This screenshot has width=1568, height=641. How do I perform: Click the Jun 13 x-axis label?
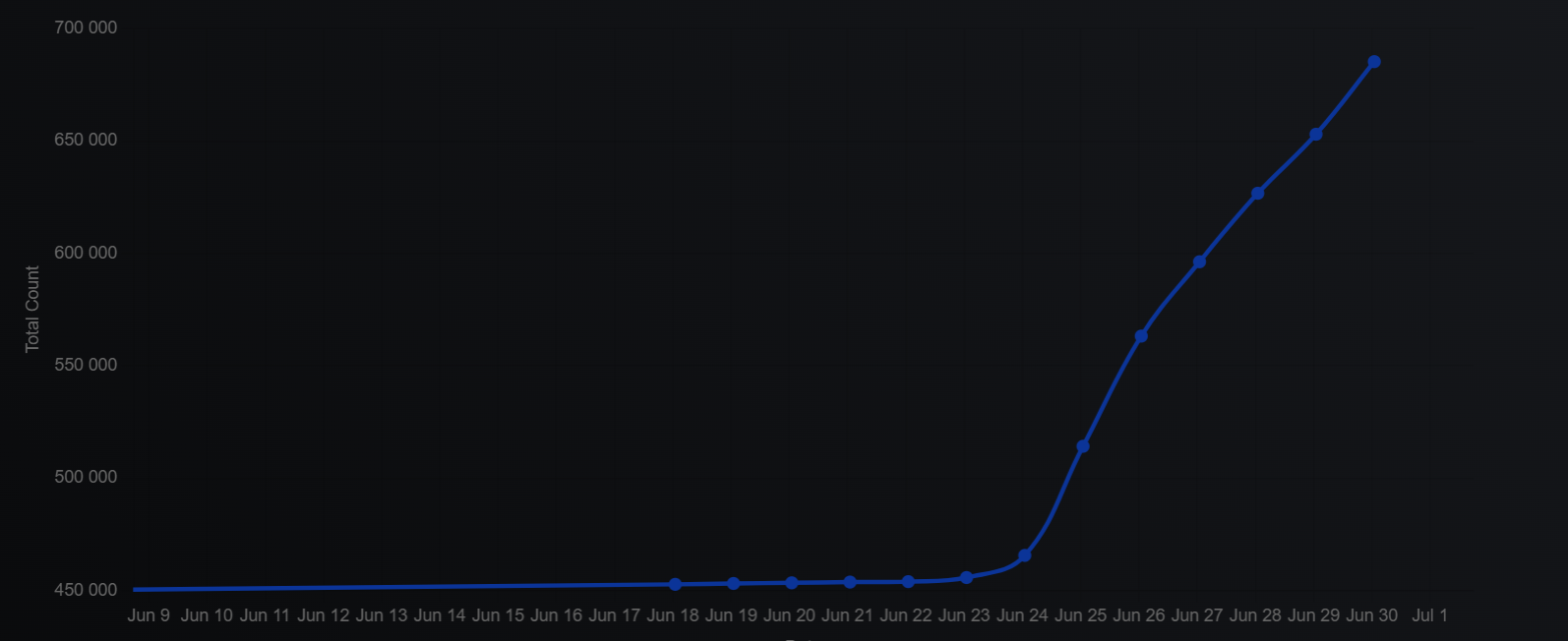(x=382, y=615)
